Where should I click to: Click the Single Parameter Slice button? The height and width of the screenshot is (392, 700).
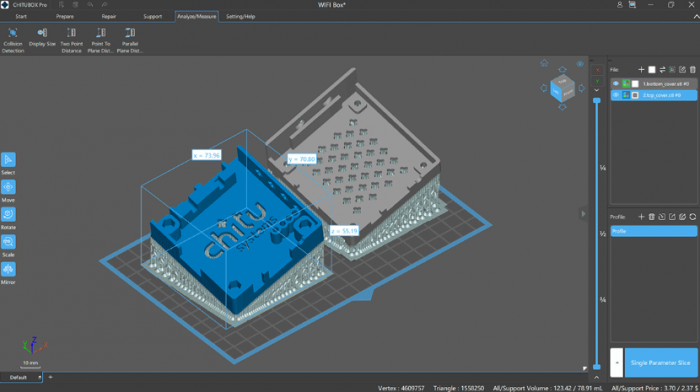coord(661,363)
